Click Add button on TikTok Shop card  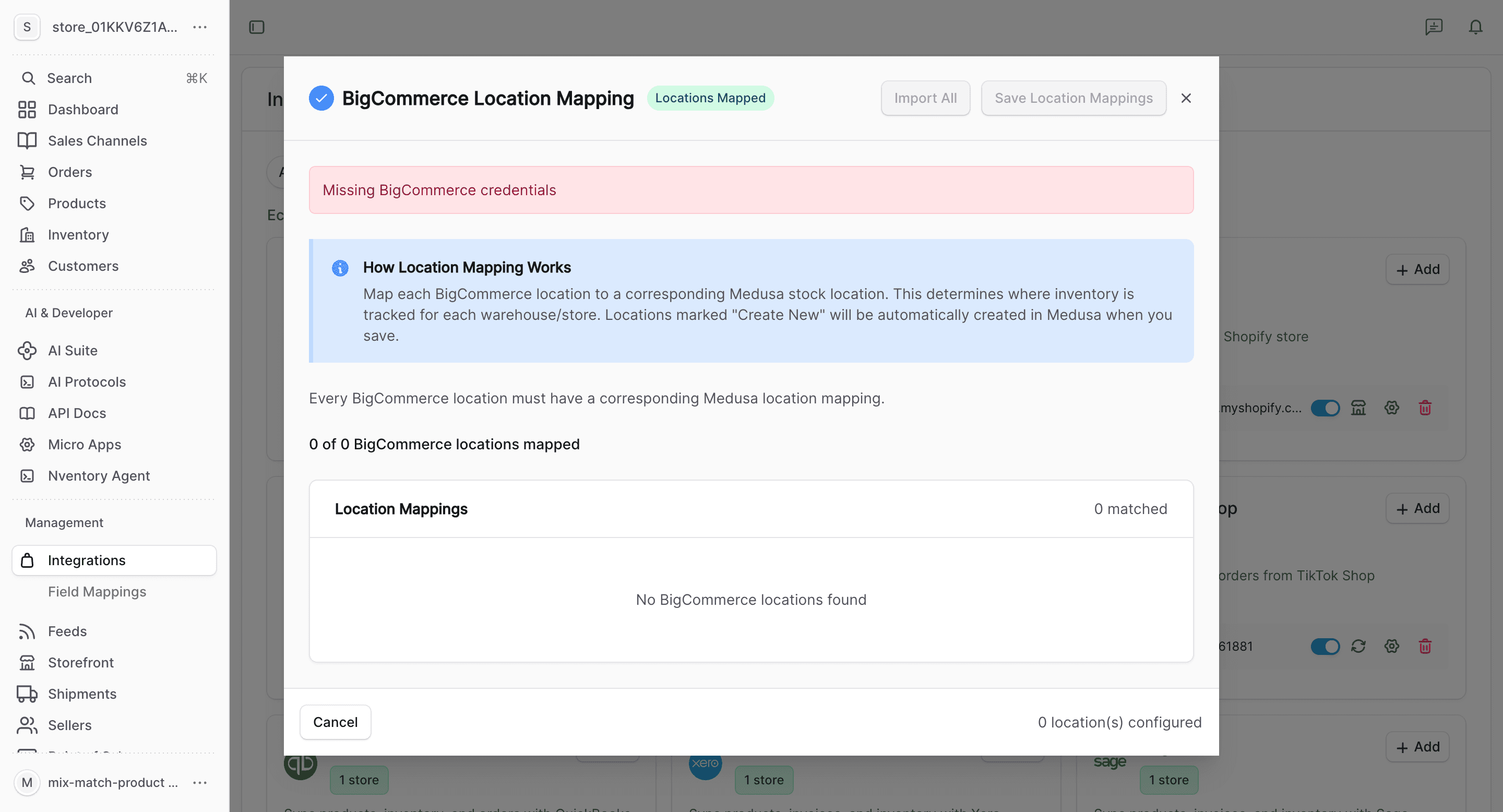(1418, 509)
